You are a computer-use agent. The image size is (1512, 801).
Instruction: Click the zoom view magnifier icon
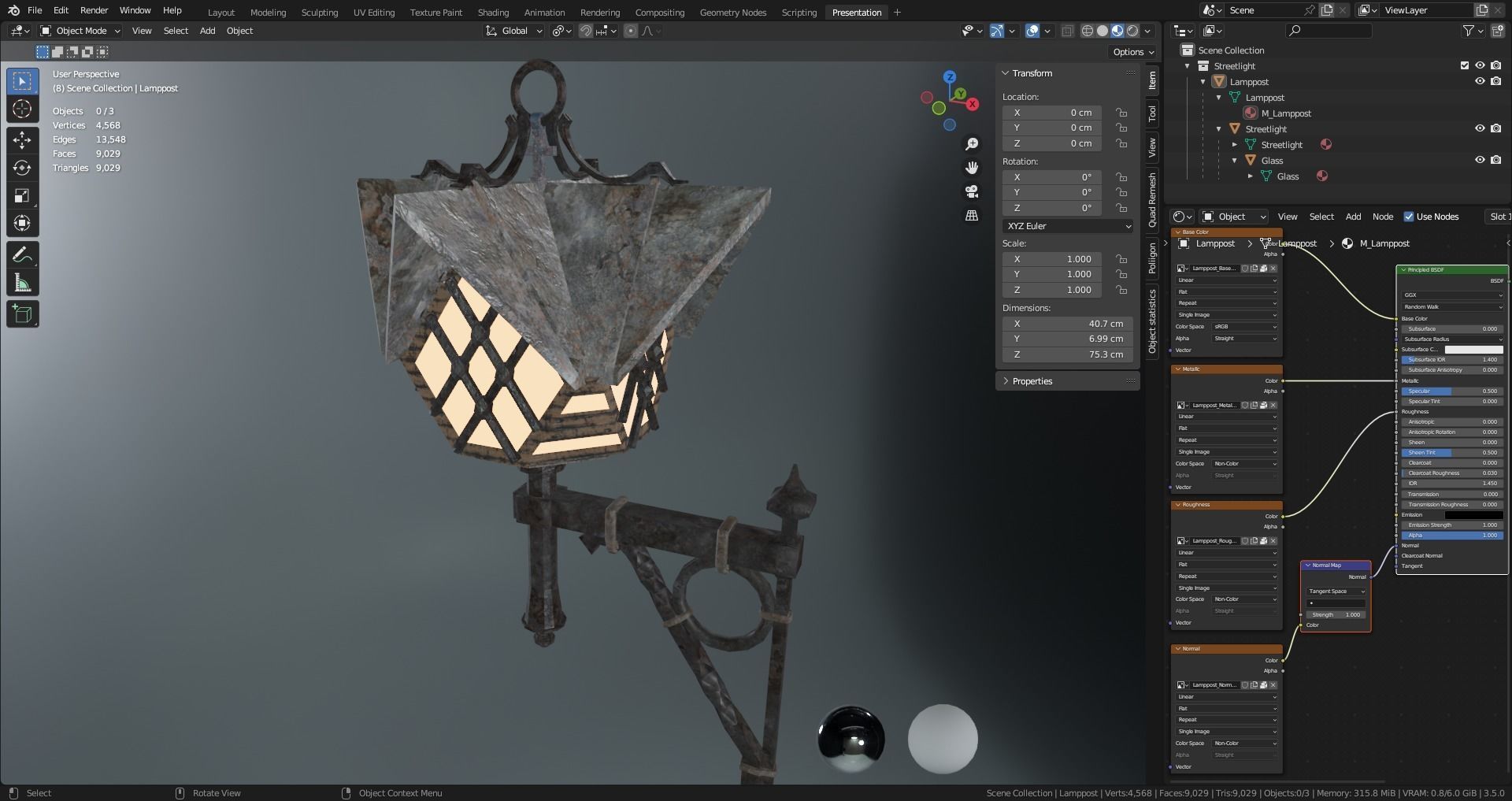972,144
